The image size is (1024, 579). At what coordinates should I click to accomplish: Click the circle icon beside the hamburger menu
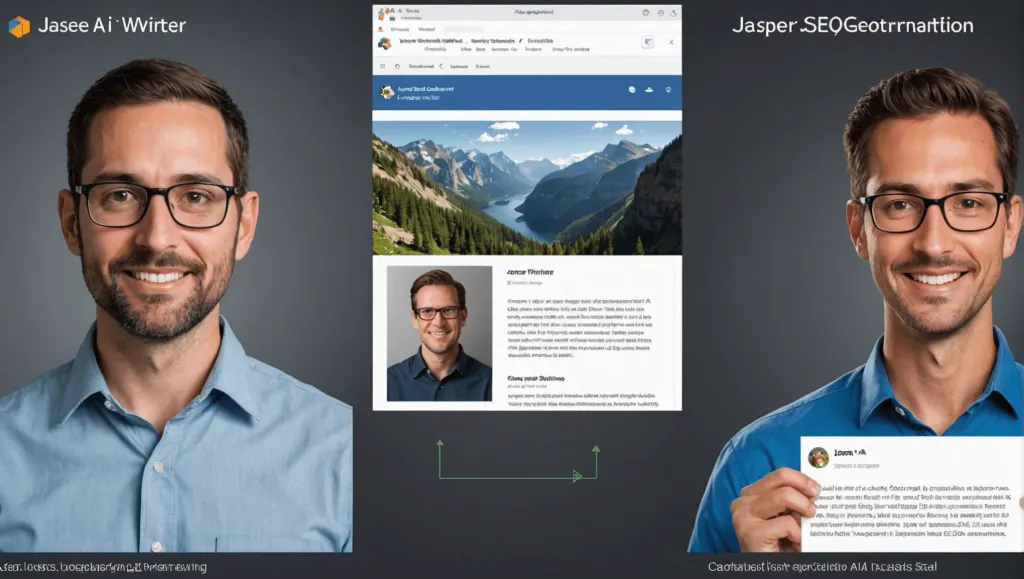397,67
